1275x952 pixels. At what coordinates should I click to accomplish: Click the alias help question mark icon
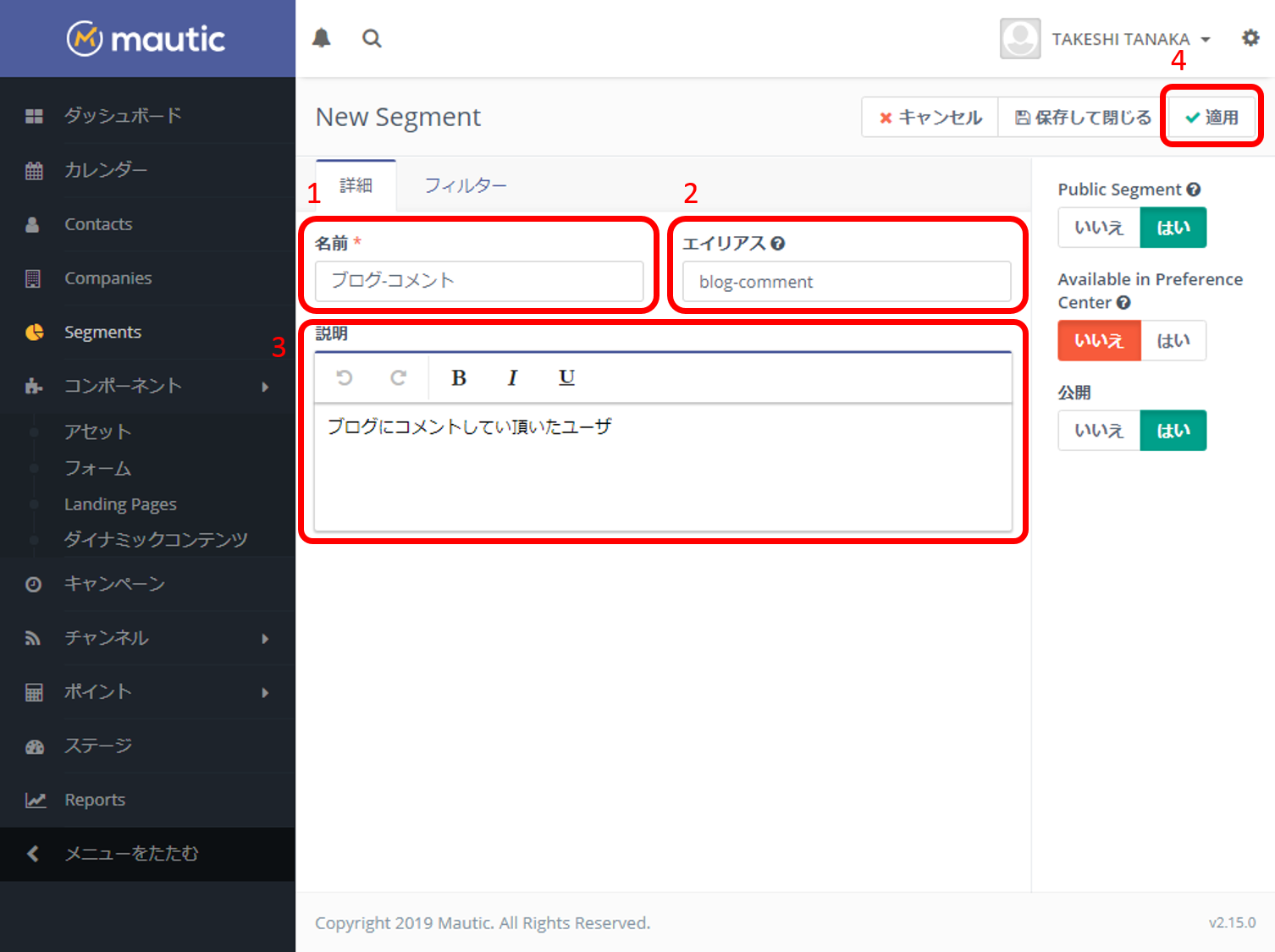778,244
